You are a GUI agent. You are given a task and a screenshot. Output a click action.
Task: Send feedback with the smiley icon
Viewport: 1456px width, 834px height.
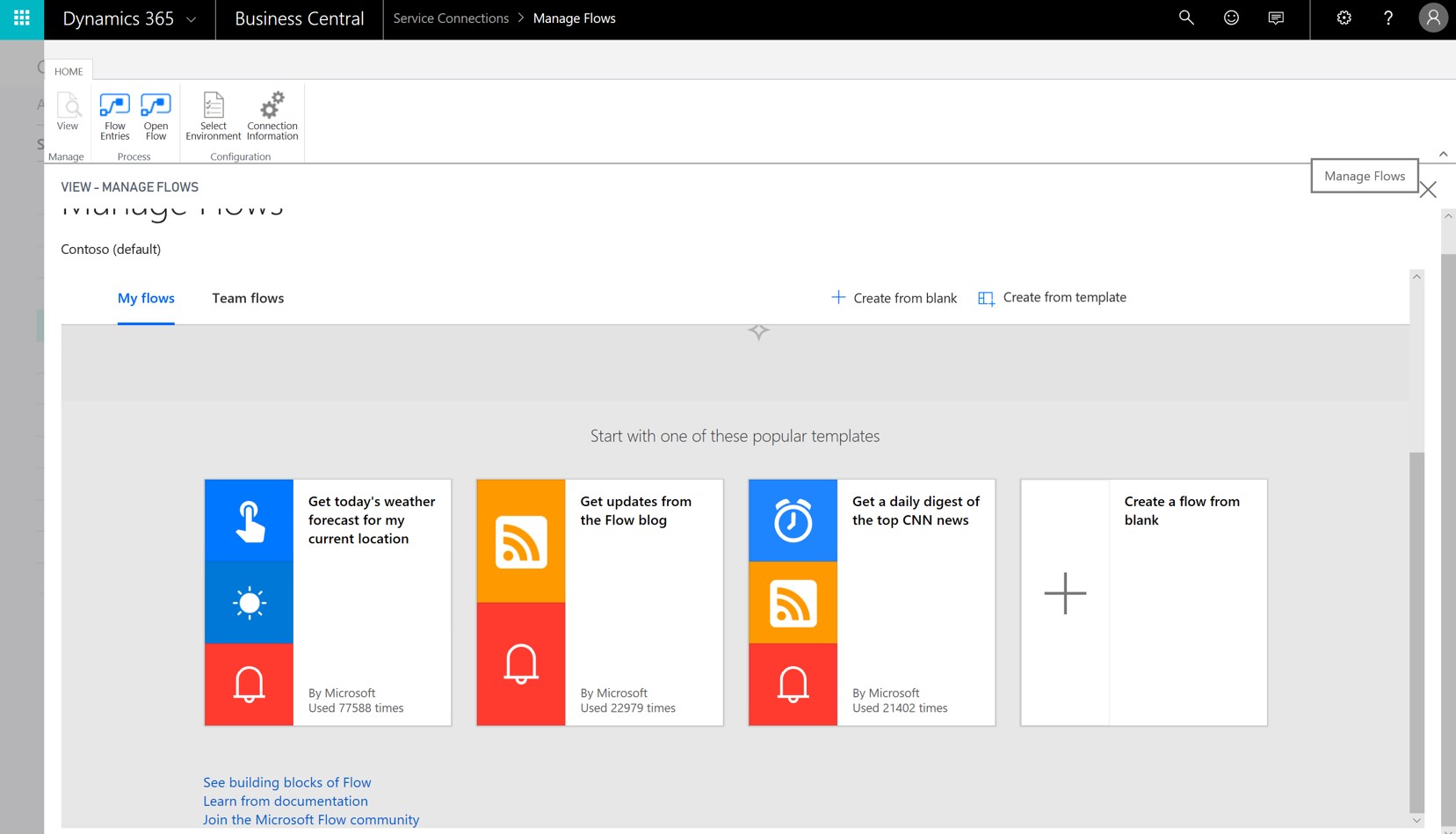point(1231,18)
